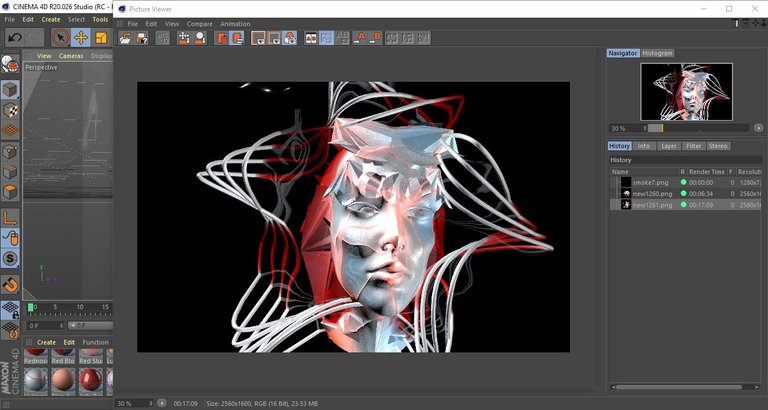
Task: Select Model mode cube icon in Cinema 4D
Action: click(x=10, y=90)
